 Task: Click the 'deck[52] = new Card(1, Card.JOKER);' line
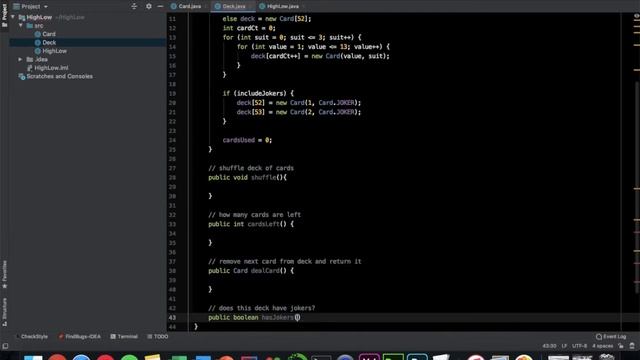(x=299, y=103)
